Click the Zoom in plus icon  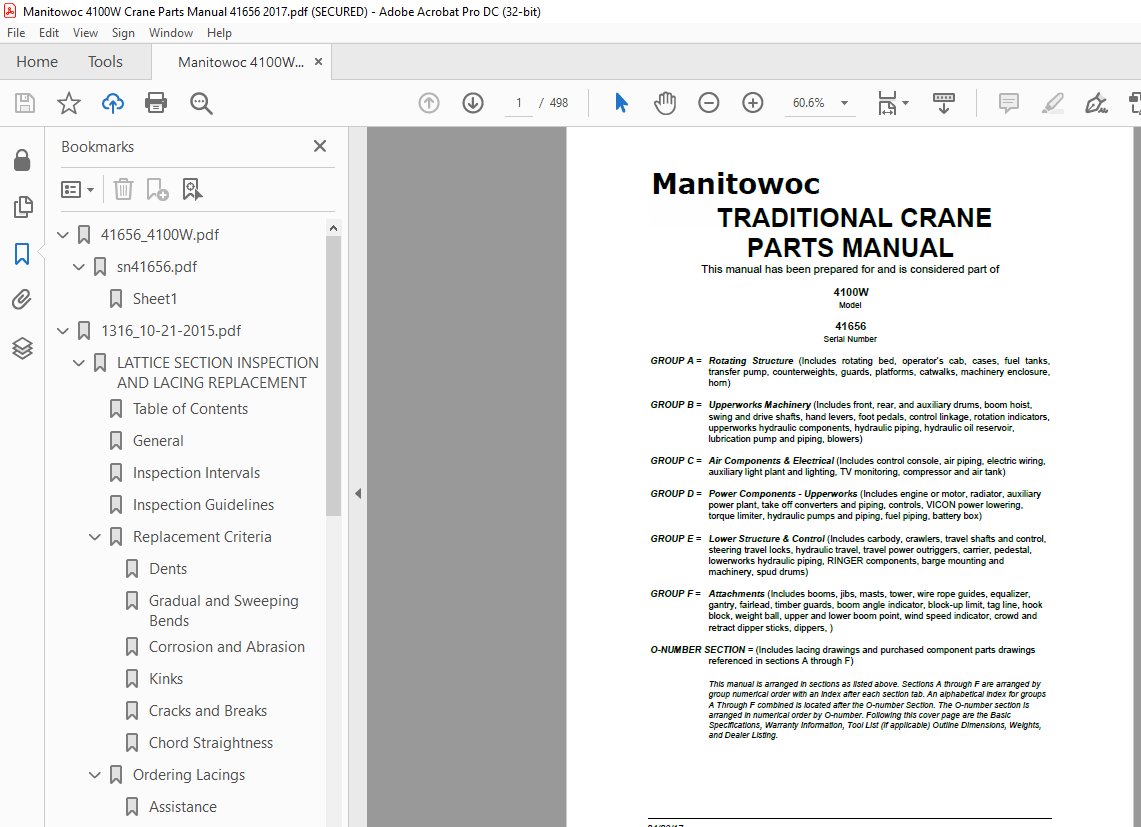point(752,103)
